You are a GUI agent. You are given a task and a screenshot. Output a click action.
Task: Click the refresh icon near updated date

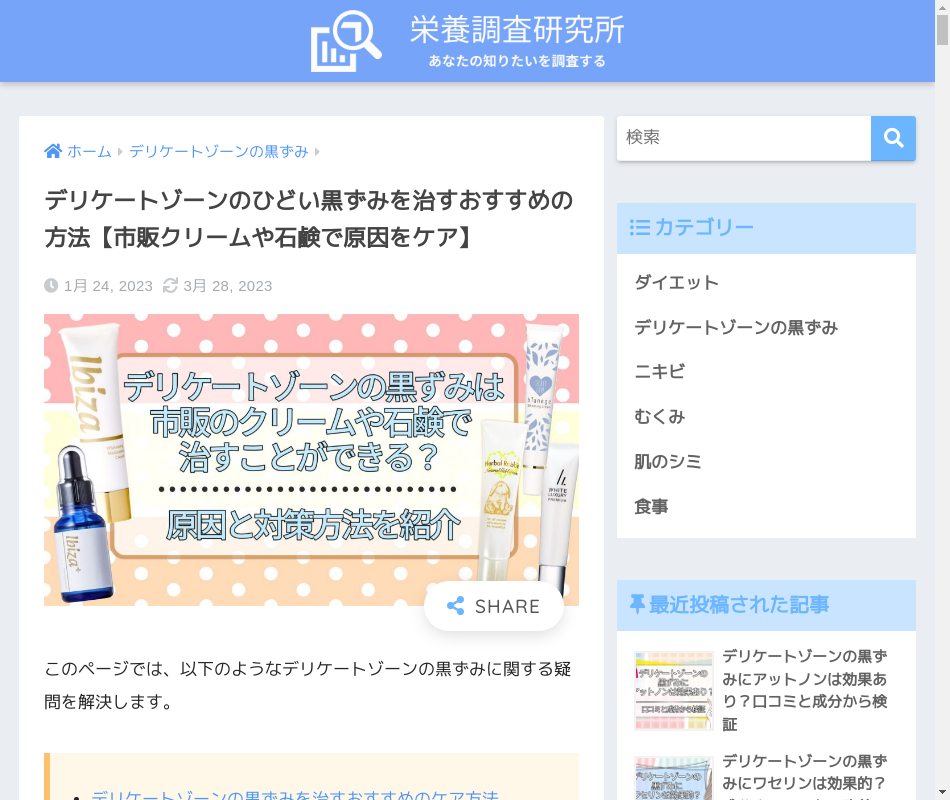[170, 286]
